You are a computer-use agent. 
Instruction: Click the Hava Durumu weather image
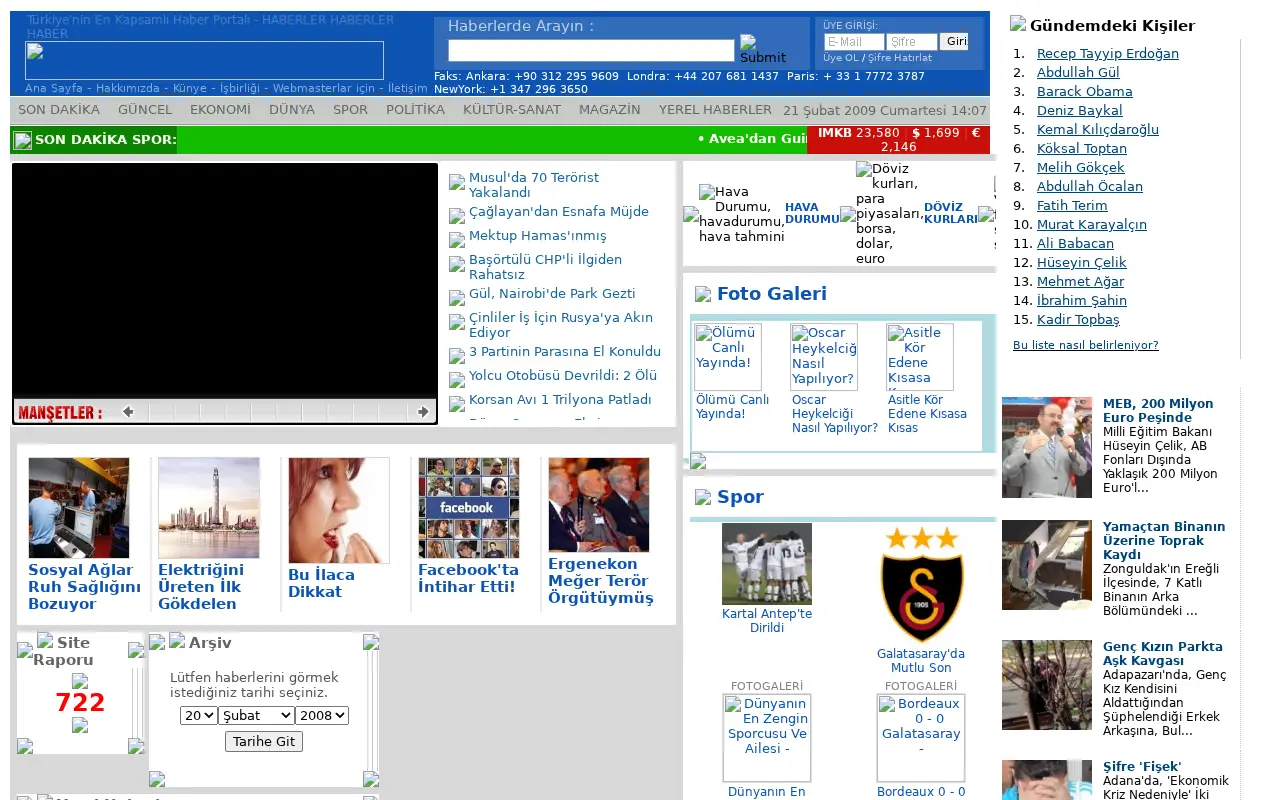pos(741,214)
